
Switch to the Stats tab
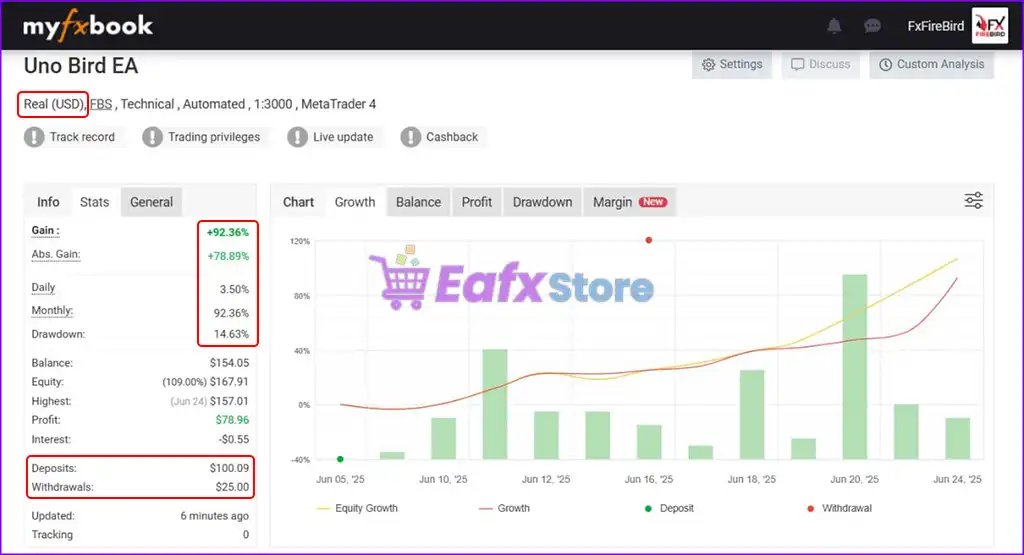(95, 202)
